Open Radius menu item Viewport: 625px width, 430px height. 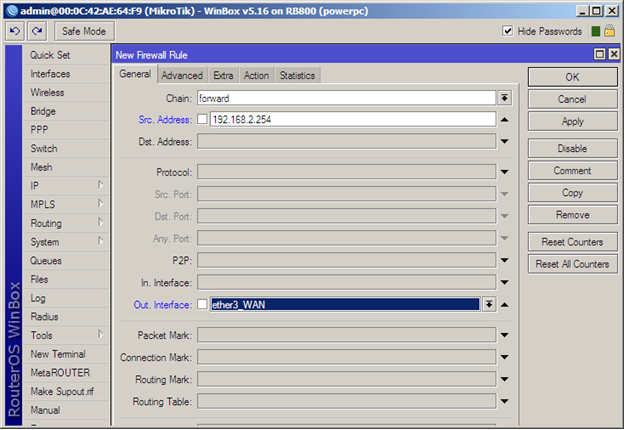coord(66,317)
